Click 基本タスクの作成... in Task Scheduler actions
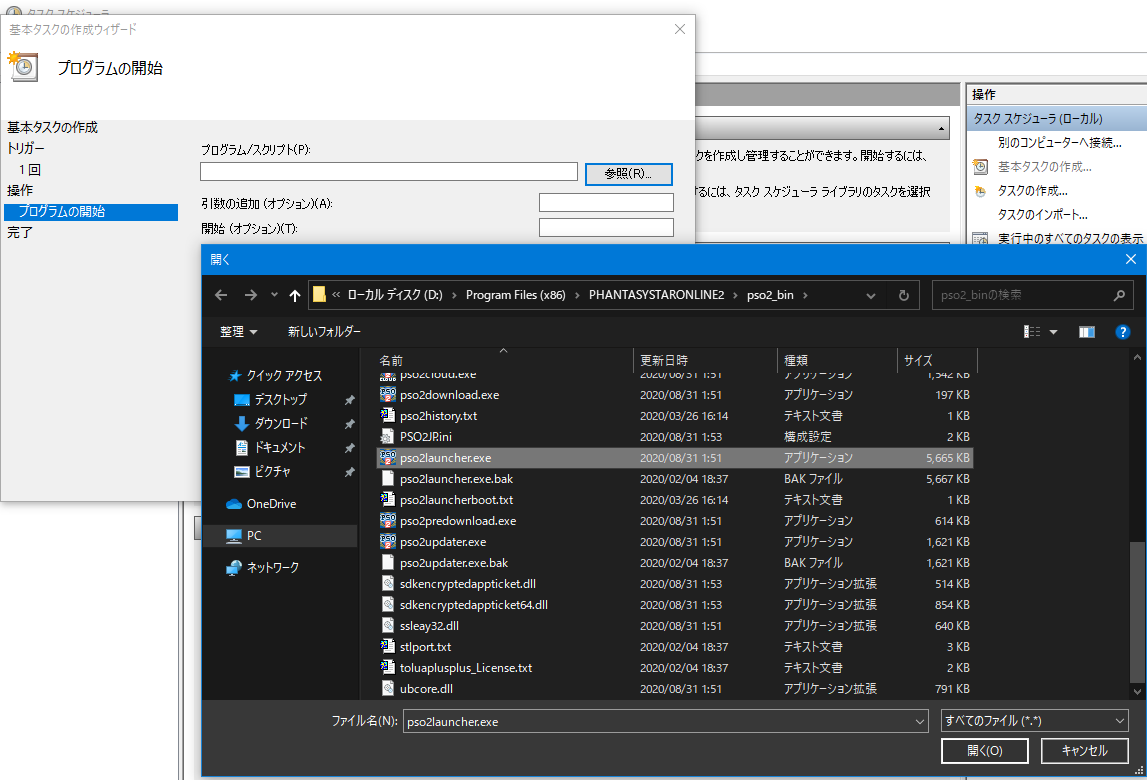Image resolution: width=1147 pixels, height=780 pixels. click(1045, 167)
